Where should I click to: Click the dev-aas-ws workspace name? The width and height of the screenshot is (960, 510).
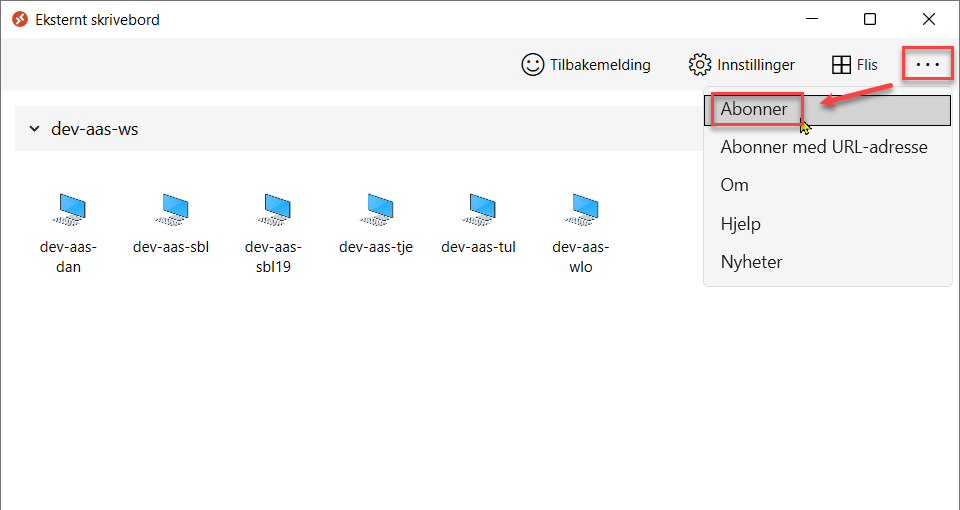point(95,129)
